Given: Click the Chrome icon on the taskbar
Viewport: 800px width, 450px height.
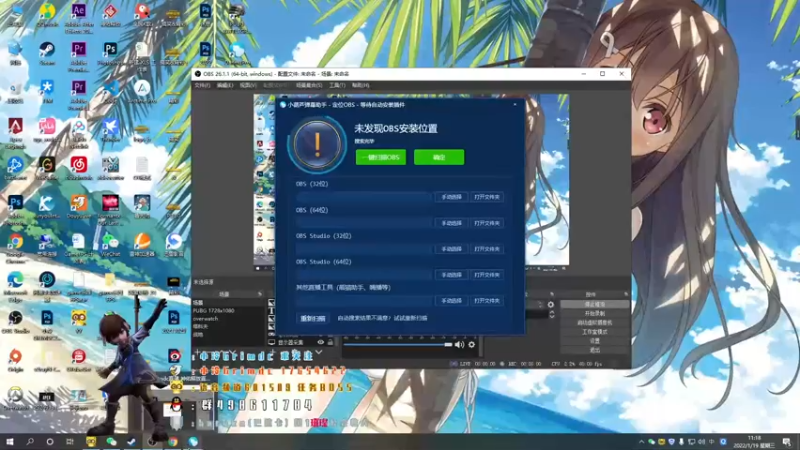Looking at the screenshot, I should point(173,442).
